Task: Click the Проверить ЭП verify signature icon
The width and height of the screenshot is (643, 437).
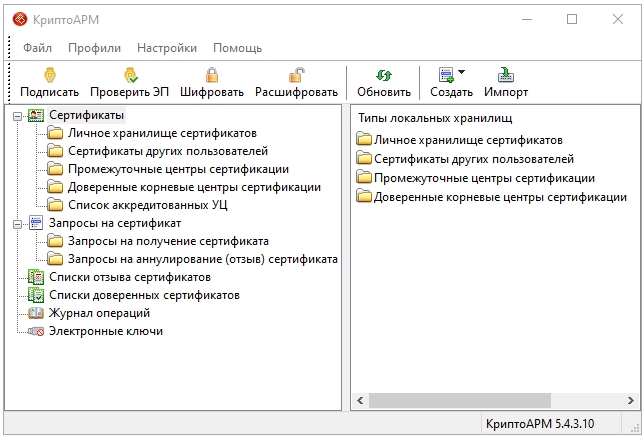Action: coord(131,75)
